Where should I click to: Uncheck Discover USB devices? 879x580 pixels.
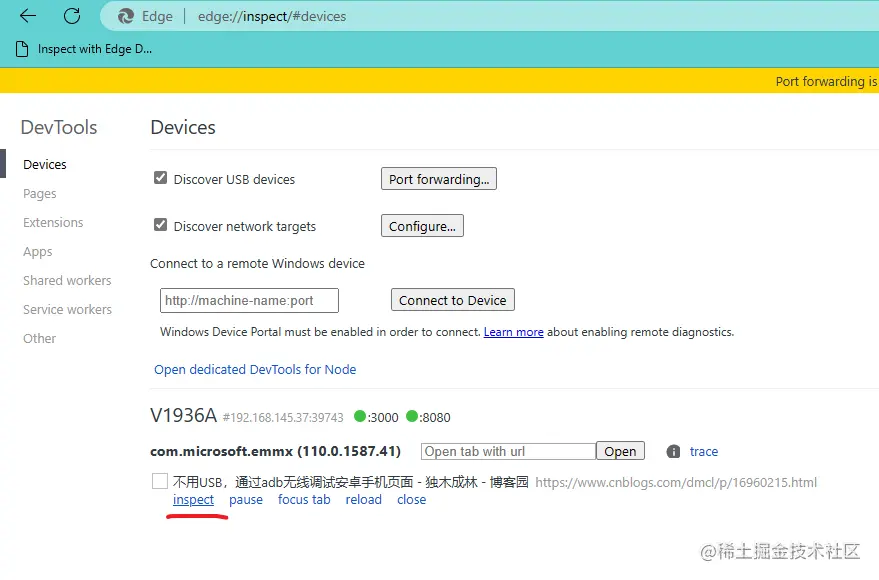click(x=160, y=178)
